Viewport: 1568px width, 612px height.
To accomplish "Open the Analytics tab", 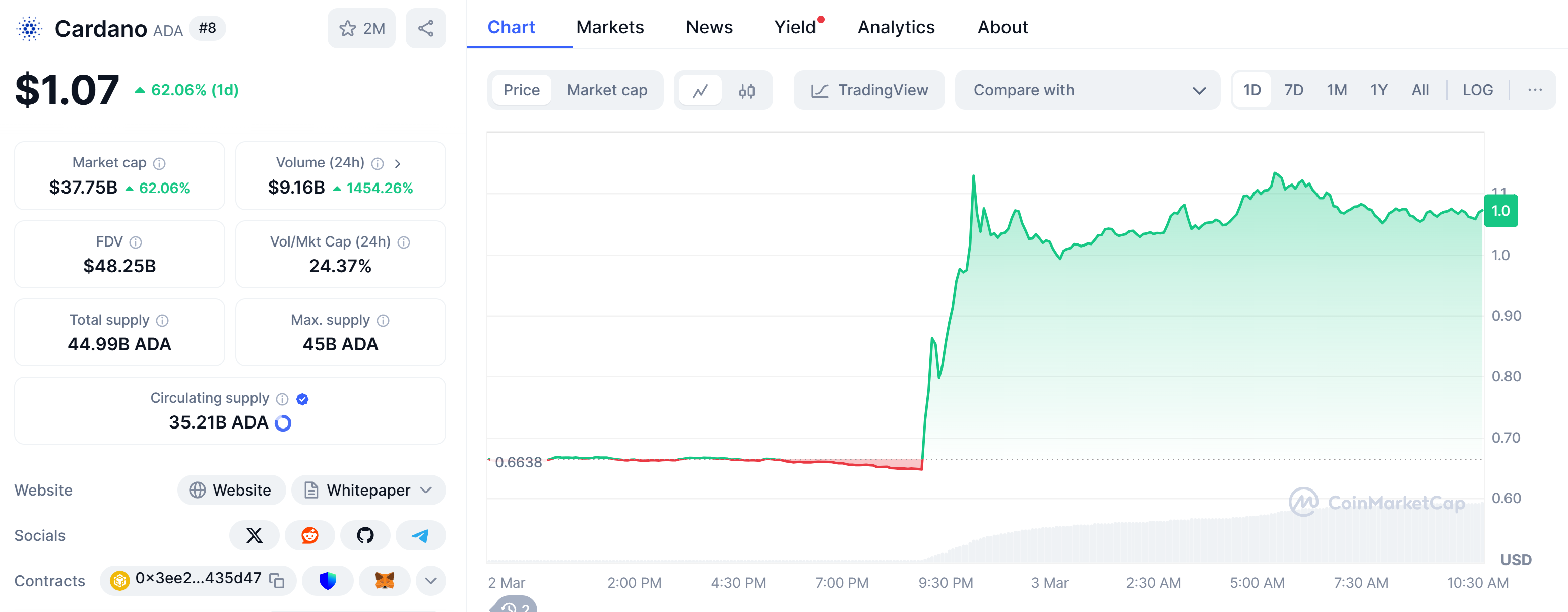I will [896, 27].
